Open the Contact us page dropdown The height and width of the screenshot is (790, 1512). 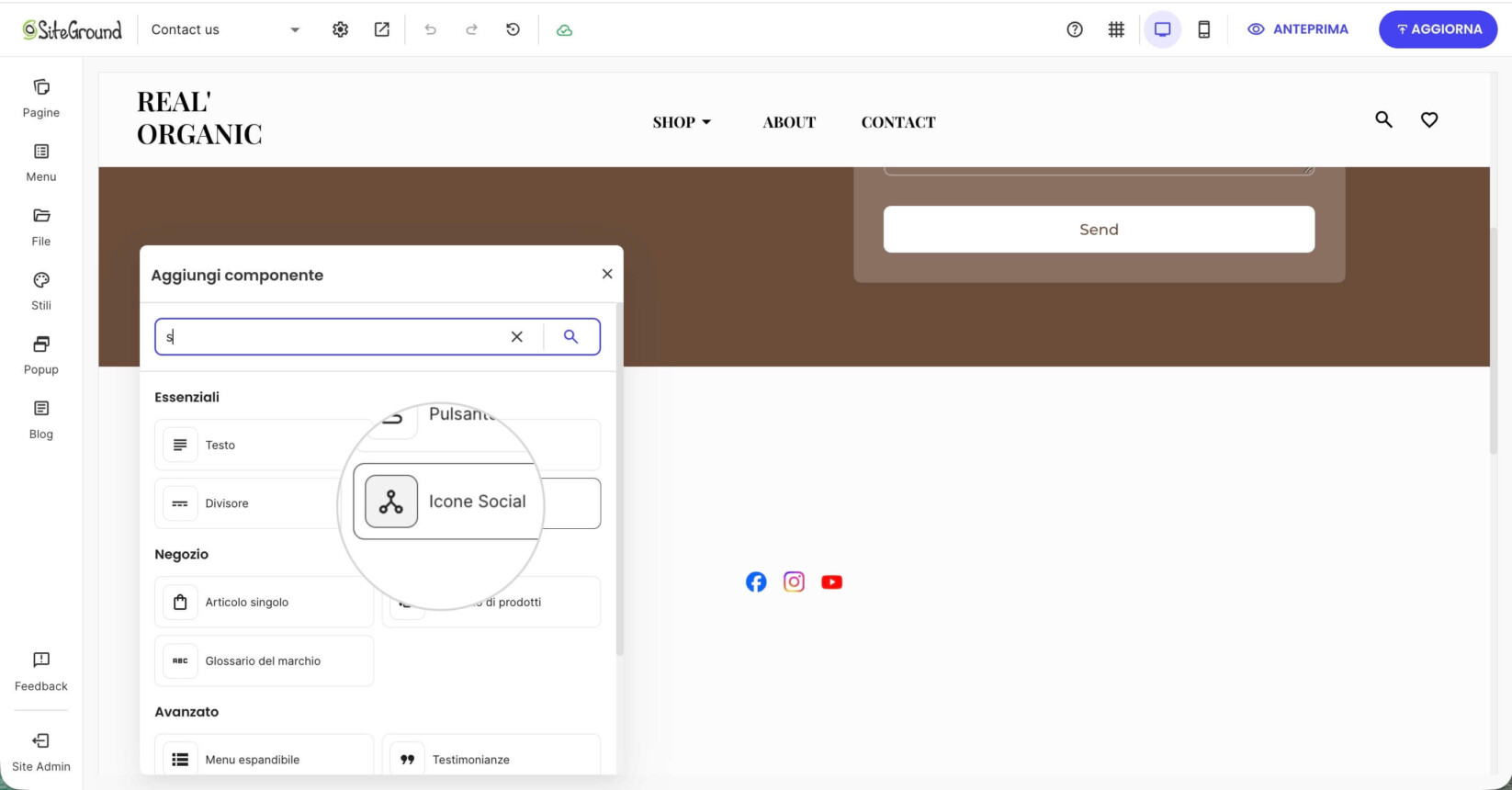pyautogui.click(x=225, y=29)
